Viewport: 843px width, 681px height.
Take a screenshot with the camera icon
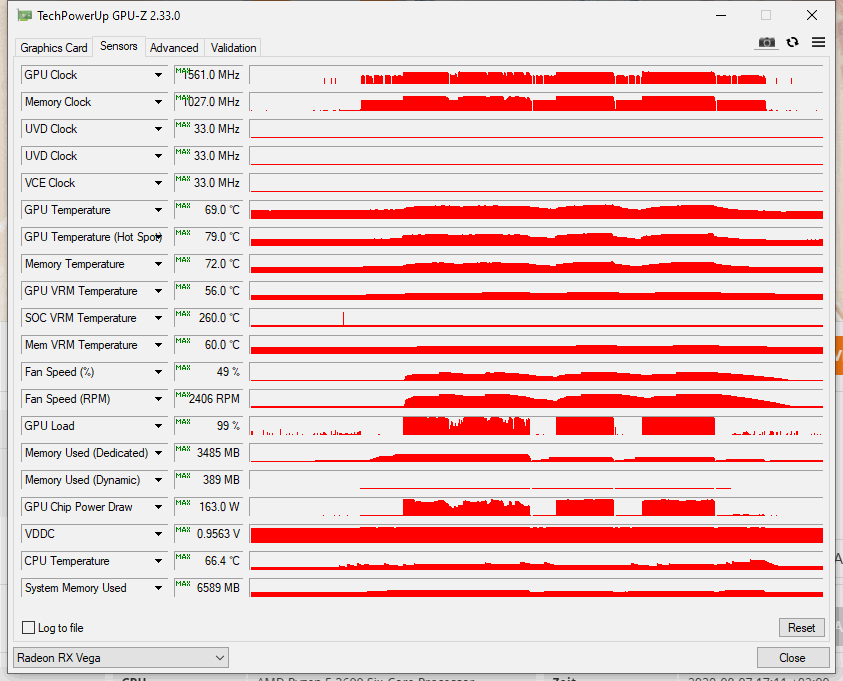(x=767, y=42)
